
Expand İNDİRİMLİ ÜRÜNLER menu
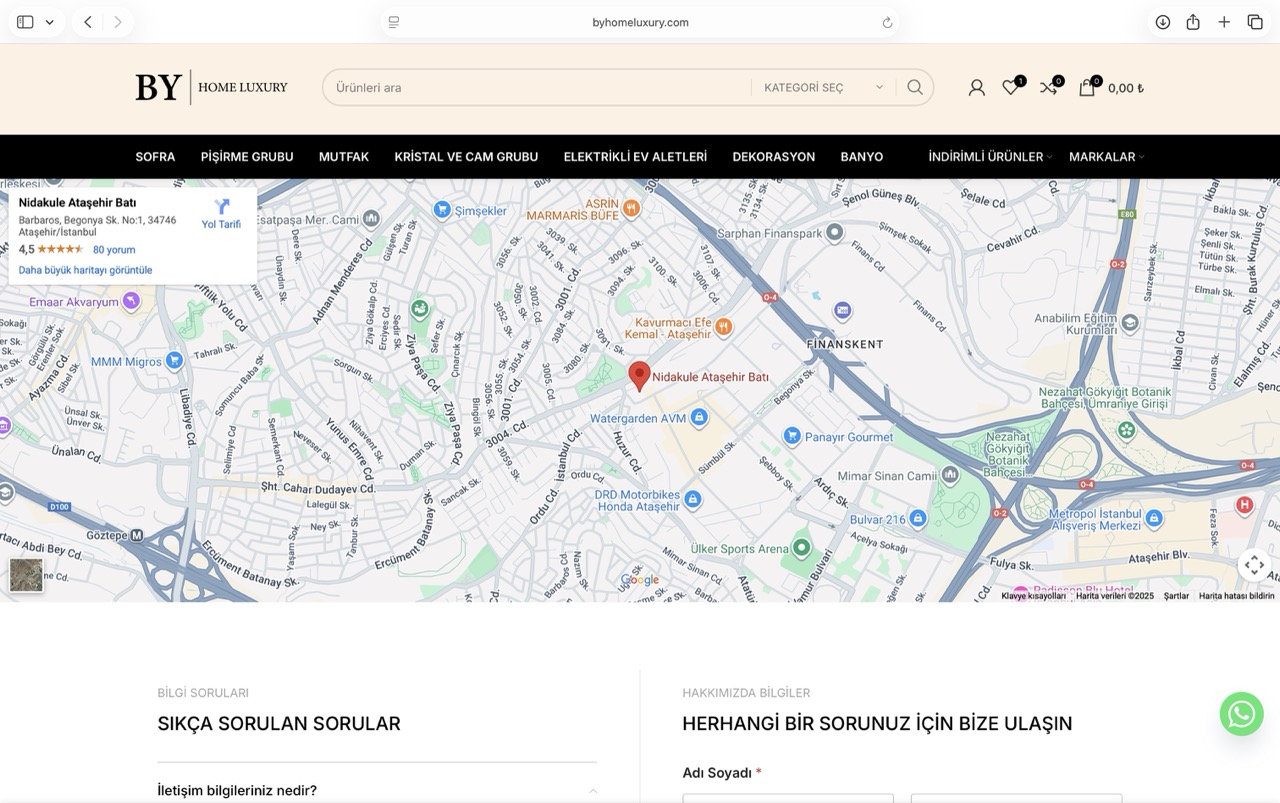[988, 157]
